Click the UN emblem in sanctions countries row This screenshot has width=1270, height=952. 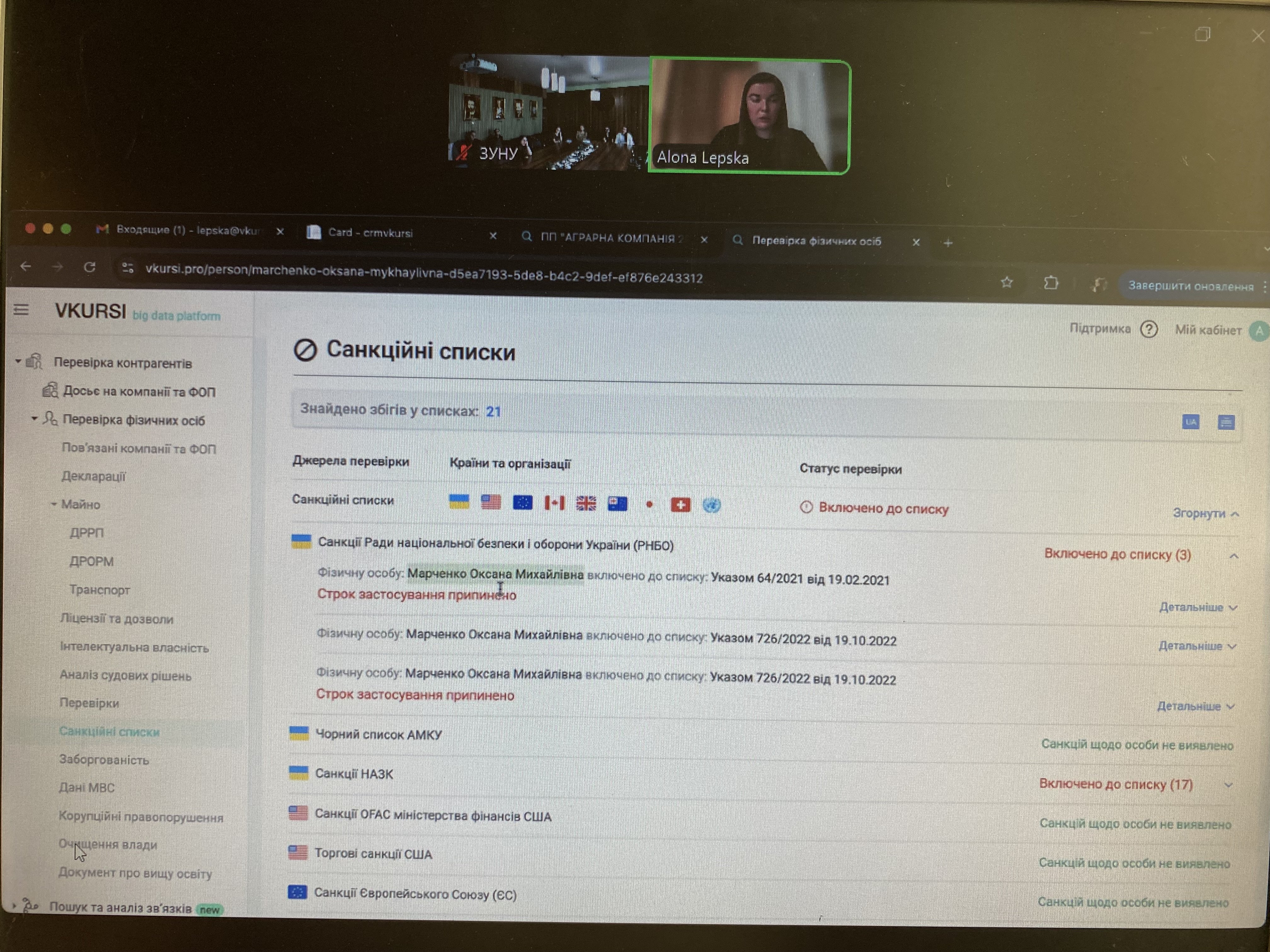(711, 505)
